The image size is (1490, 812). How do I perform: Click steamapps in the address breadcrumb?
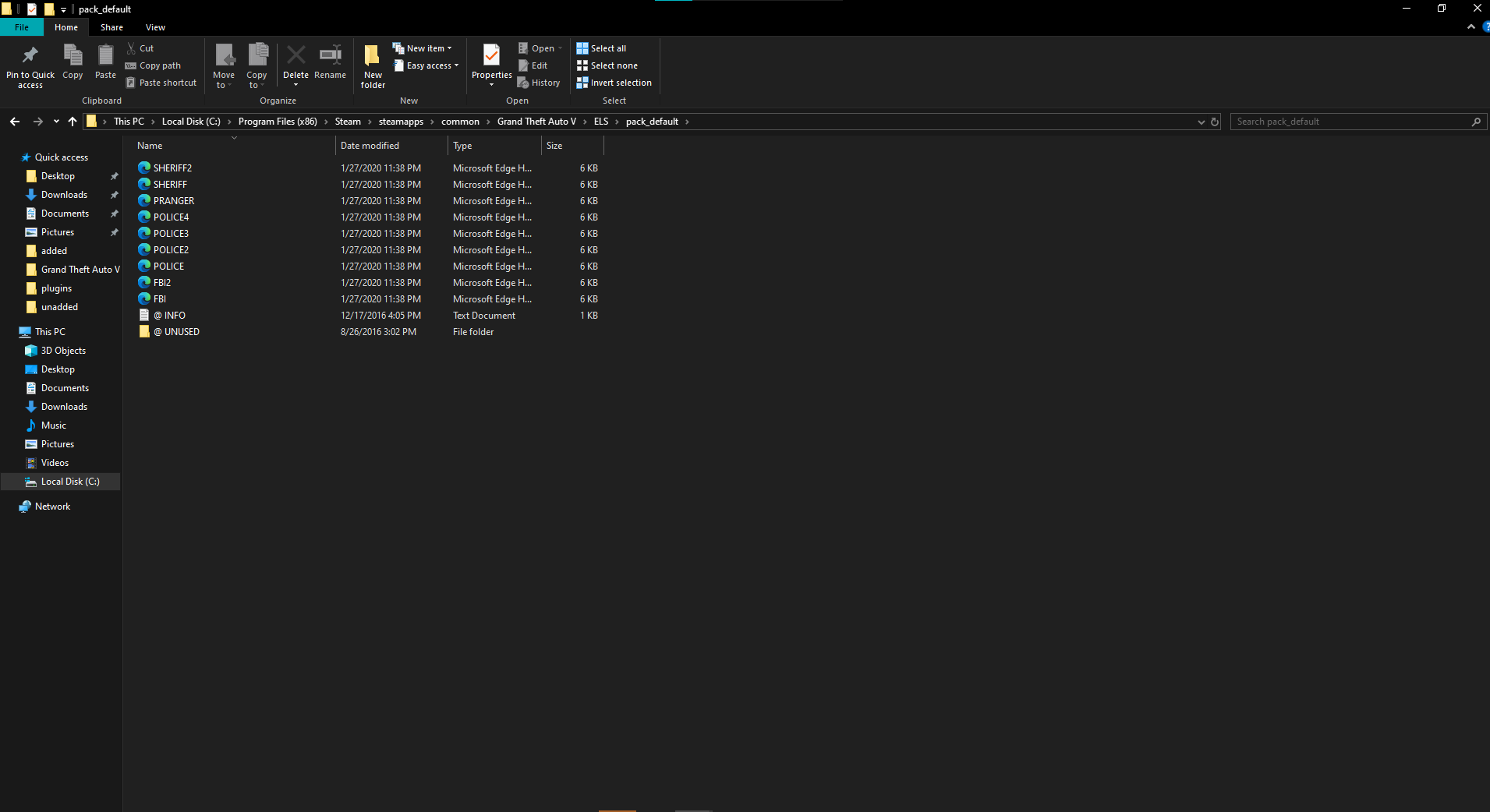point(401,122)
